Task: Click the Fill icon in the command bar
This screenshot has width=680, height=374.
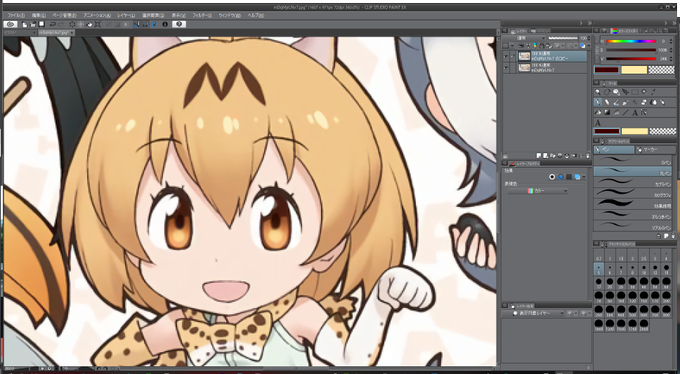Action: click(x=89, y=24)
